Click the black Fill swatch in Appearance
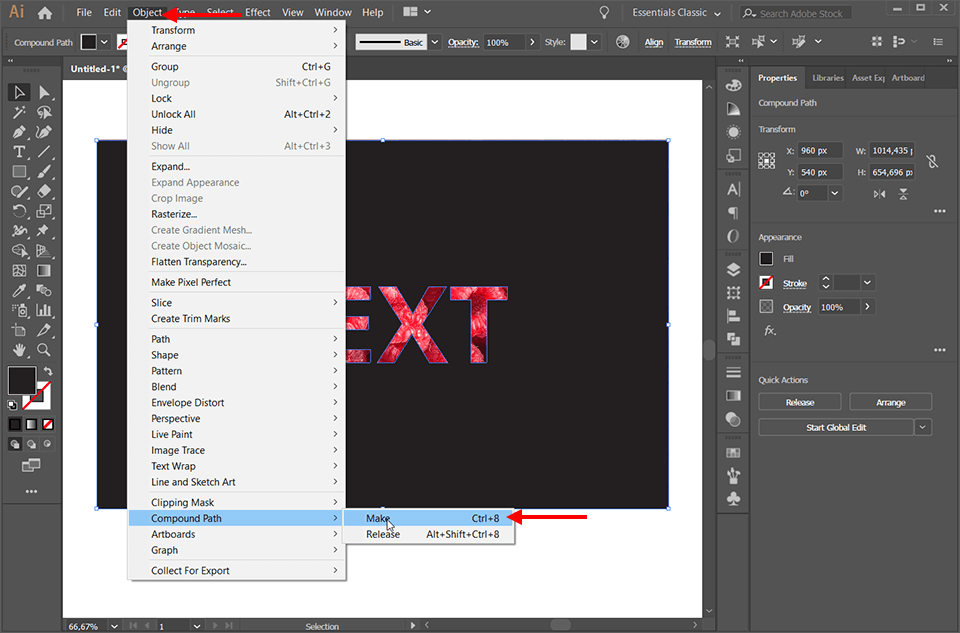The image size is (960, 633). (766, 257)
